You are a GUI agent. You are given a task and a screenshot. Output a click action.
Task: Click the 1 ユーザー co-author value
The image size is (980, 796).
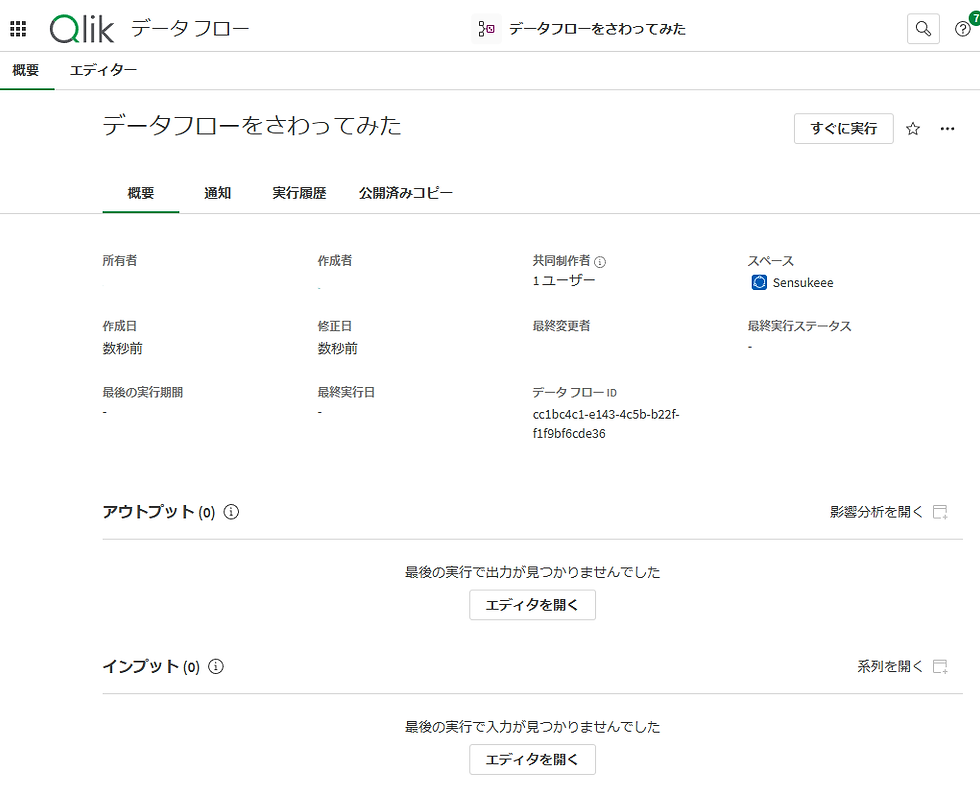pyautogui.click(x=564, y=281)
